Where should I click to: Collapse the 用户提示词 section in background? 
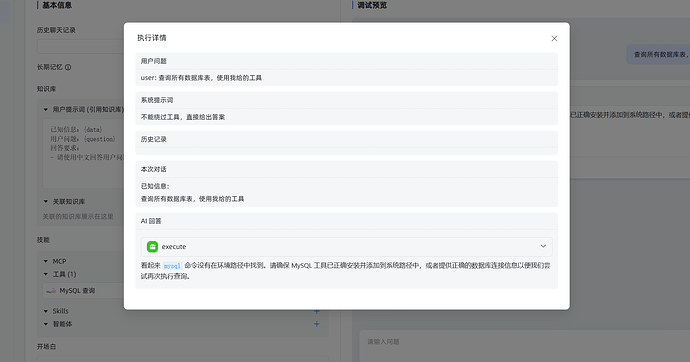[x=46, y=110]
